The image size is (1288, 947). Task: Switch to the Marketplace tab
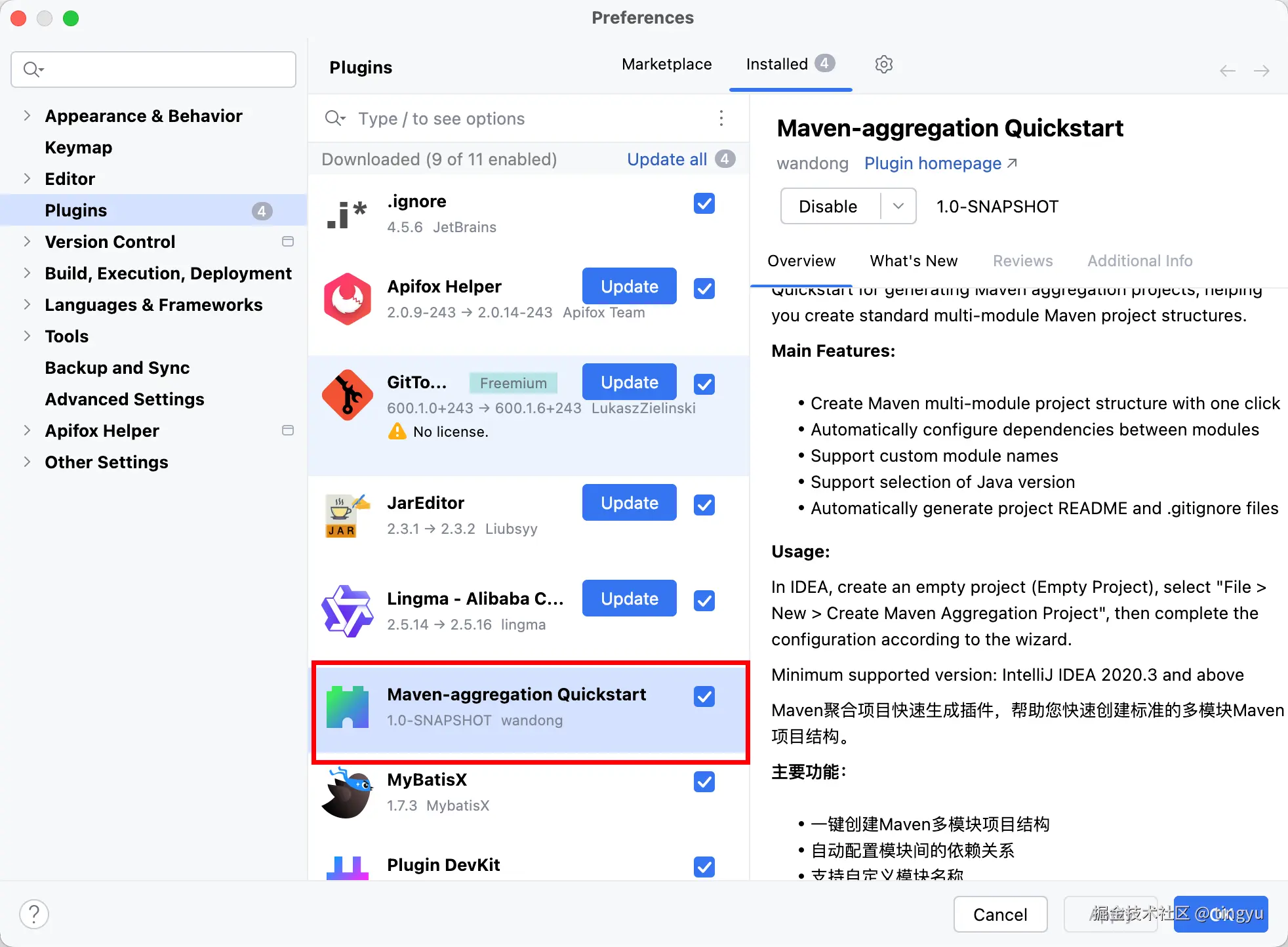point(666,64)
